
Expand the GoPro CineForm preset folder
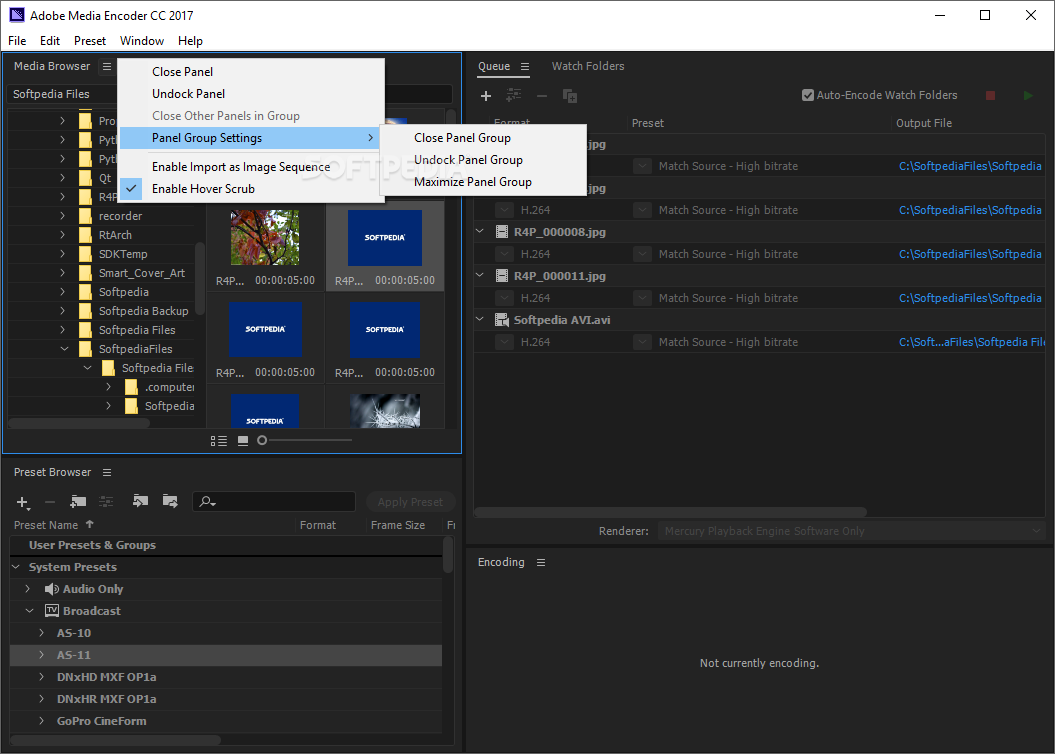(42, 720)
